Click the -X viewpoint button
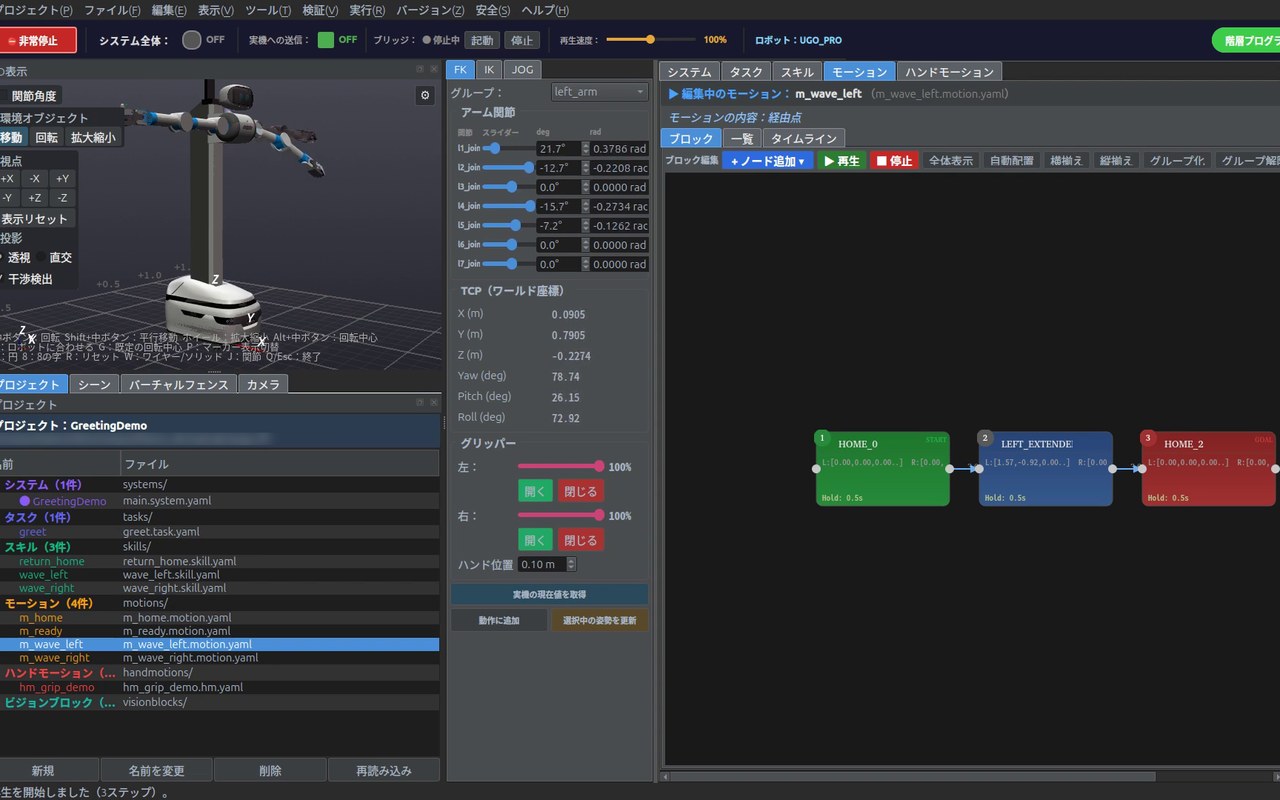 (34, 178)
